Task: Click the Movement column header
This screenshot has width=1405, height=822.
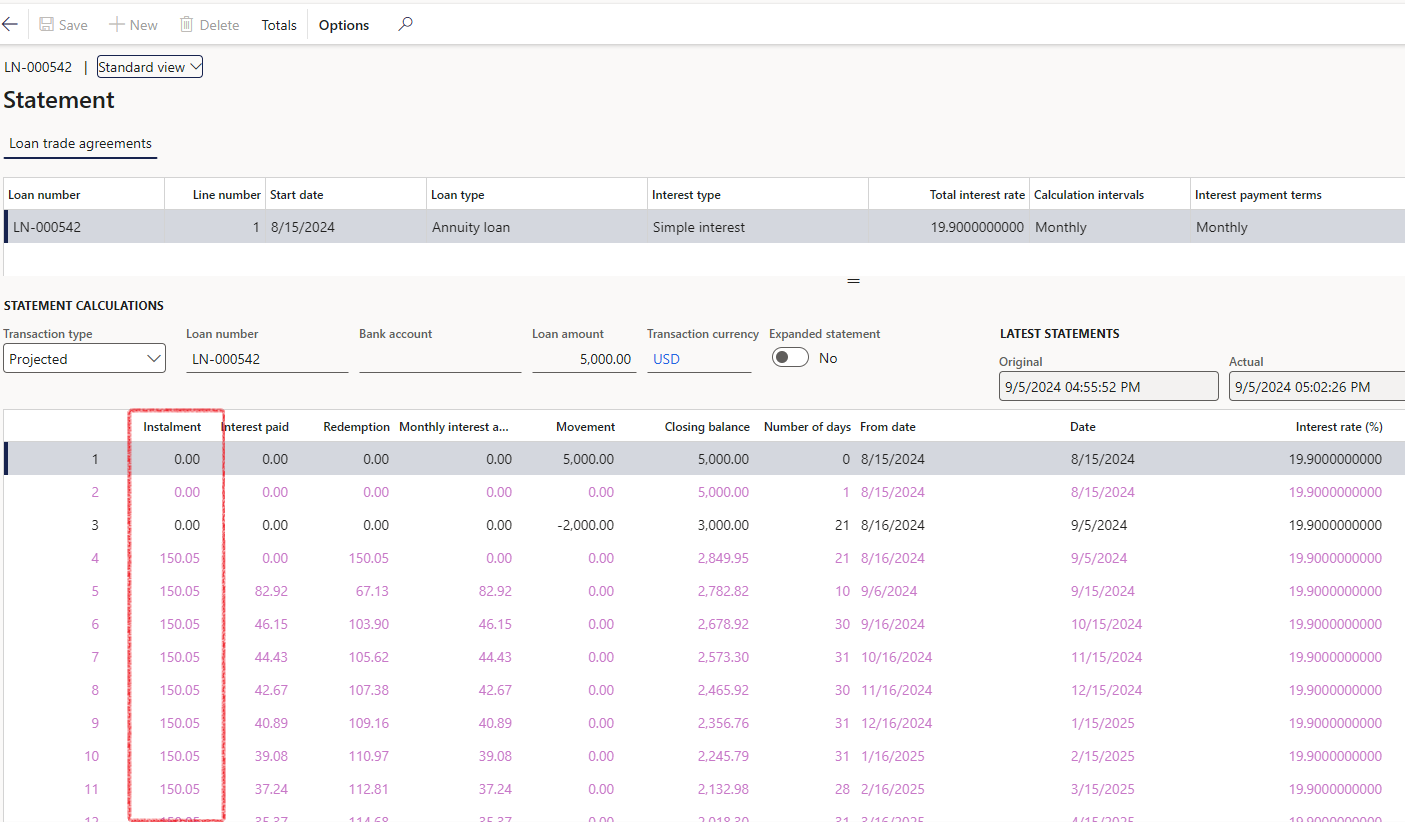Action: pos(585,427)
